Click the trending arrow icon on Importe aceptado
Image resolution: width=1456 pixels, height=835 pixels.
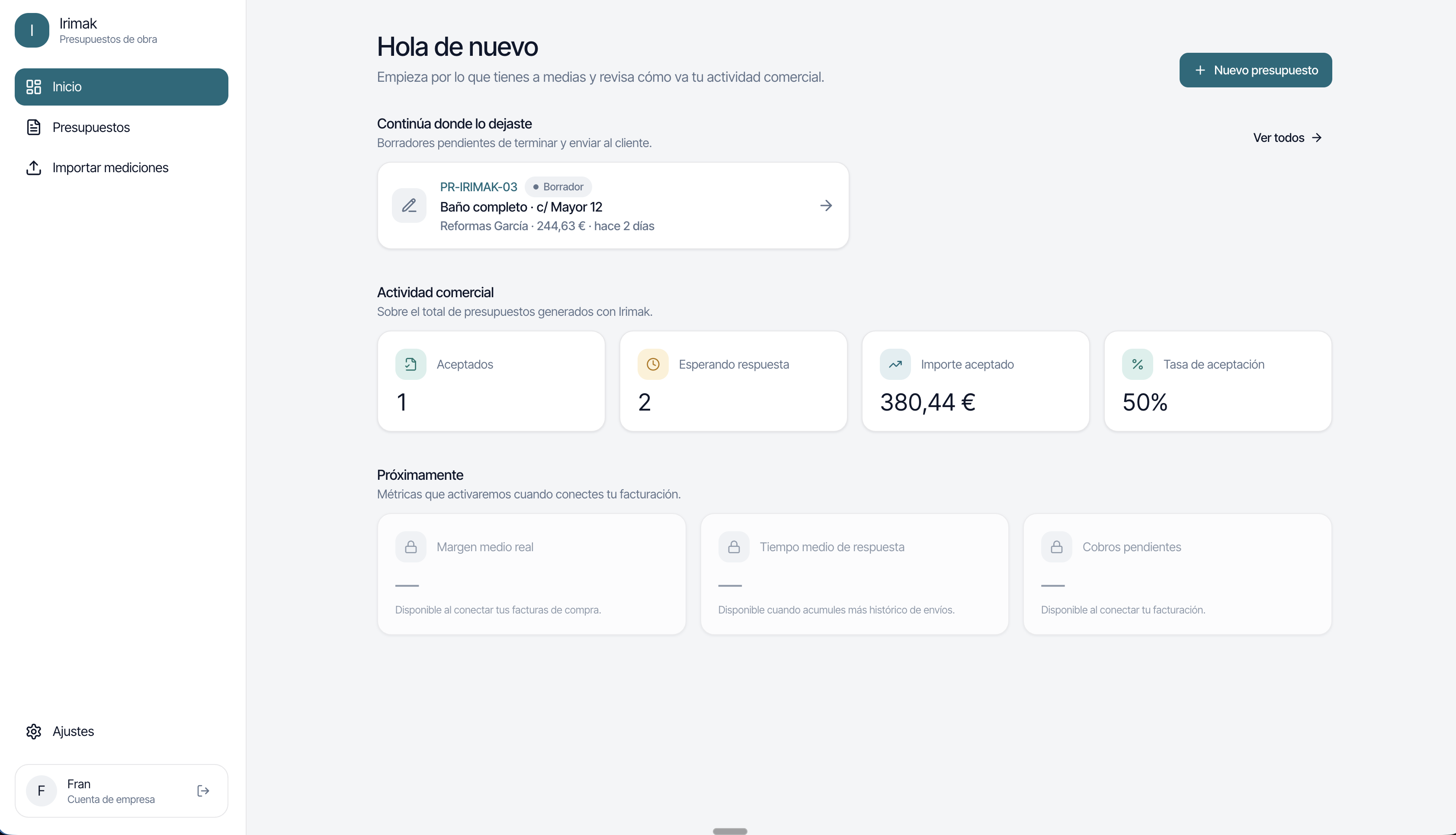[x=895, y=364]
